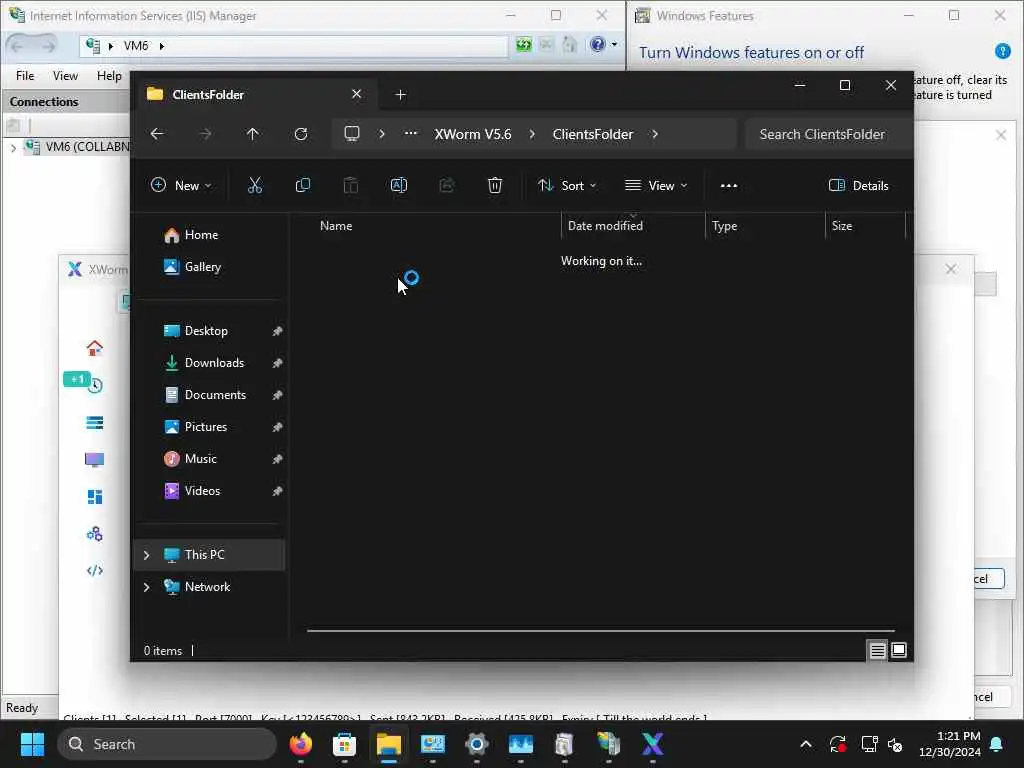The height and width of the screenshot is (768, 1024).
Task: Click chevron after ClientsFolder in address bar
Action: pyautogui.click(x=654, y=134)
